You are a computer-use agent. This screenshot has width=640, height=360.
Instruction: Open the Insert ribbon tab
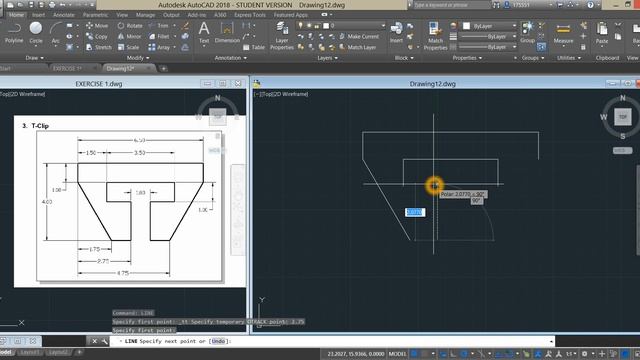[38, 15]
